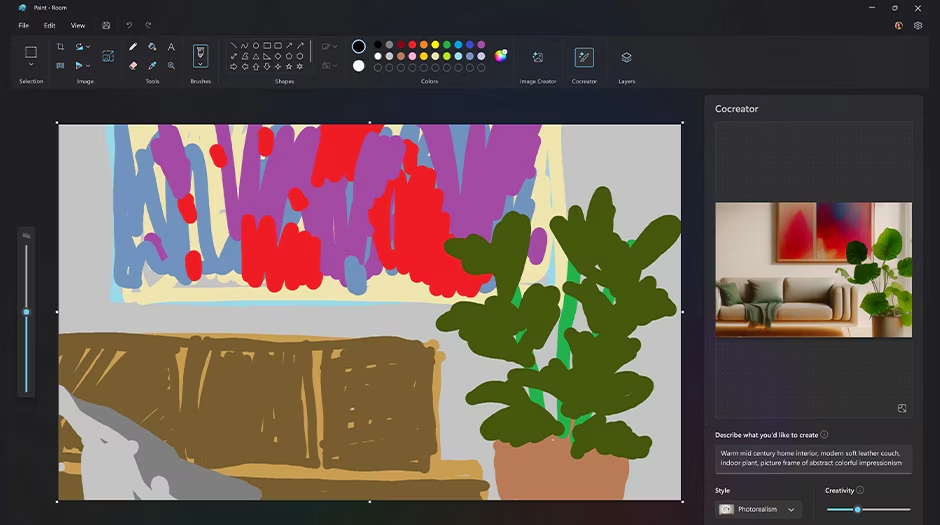
Task: Select the white Color 2 circle
Action: pyautogui.click(x=358, y=66)
